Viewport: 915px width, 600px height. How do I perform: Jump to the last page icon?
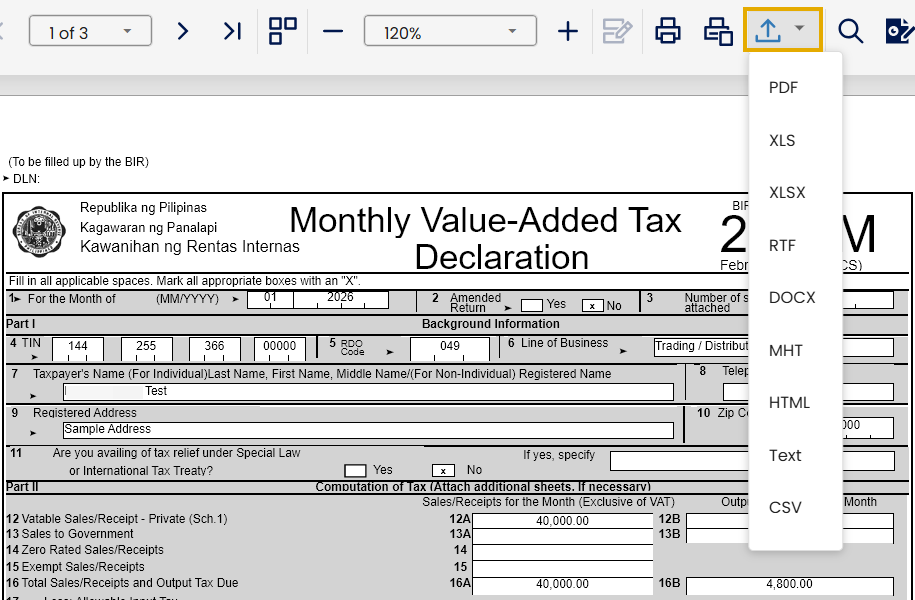[232, 31]
